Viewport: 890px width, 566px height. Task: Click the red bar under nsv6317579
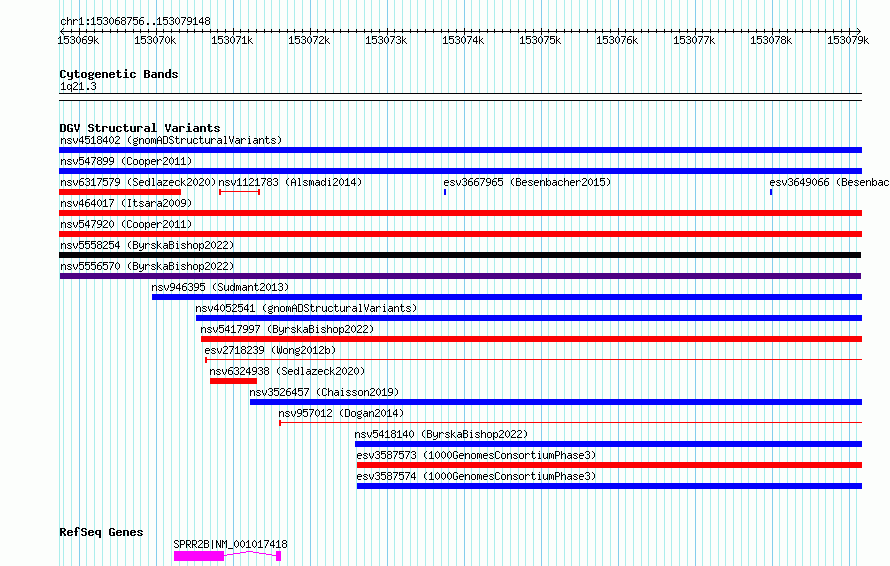(120, 192)
